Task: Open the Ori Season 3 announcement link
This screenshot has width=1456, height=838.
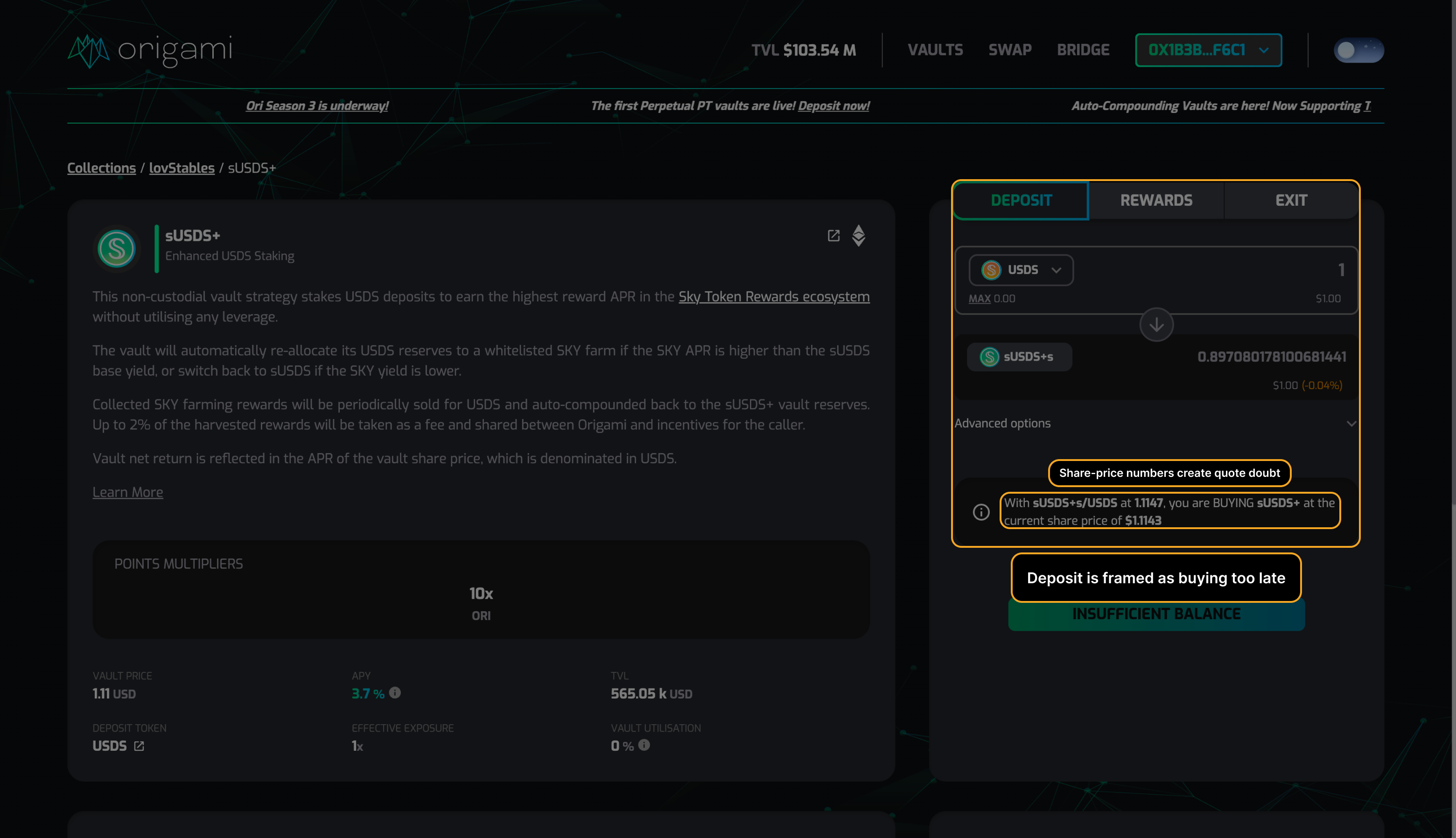Action: [317, 106]
